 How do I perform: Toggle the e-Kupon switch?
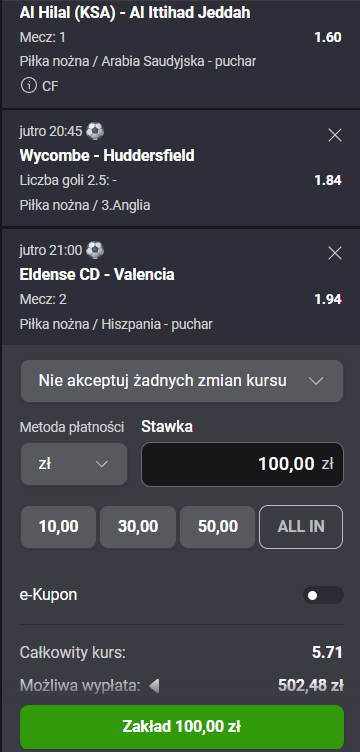pos(323,595)
